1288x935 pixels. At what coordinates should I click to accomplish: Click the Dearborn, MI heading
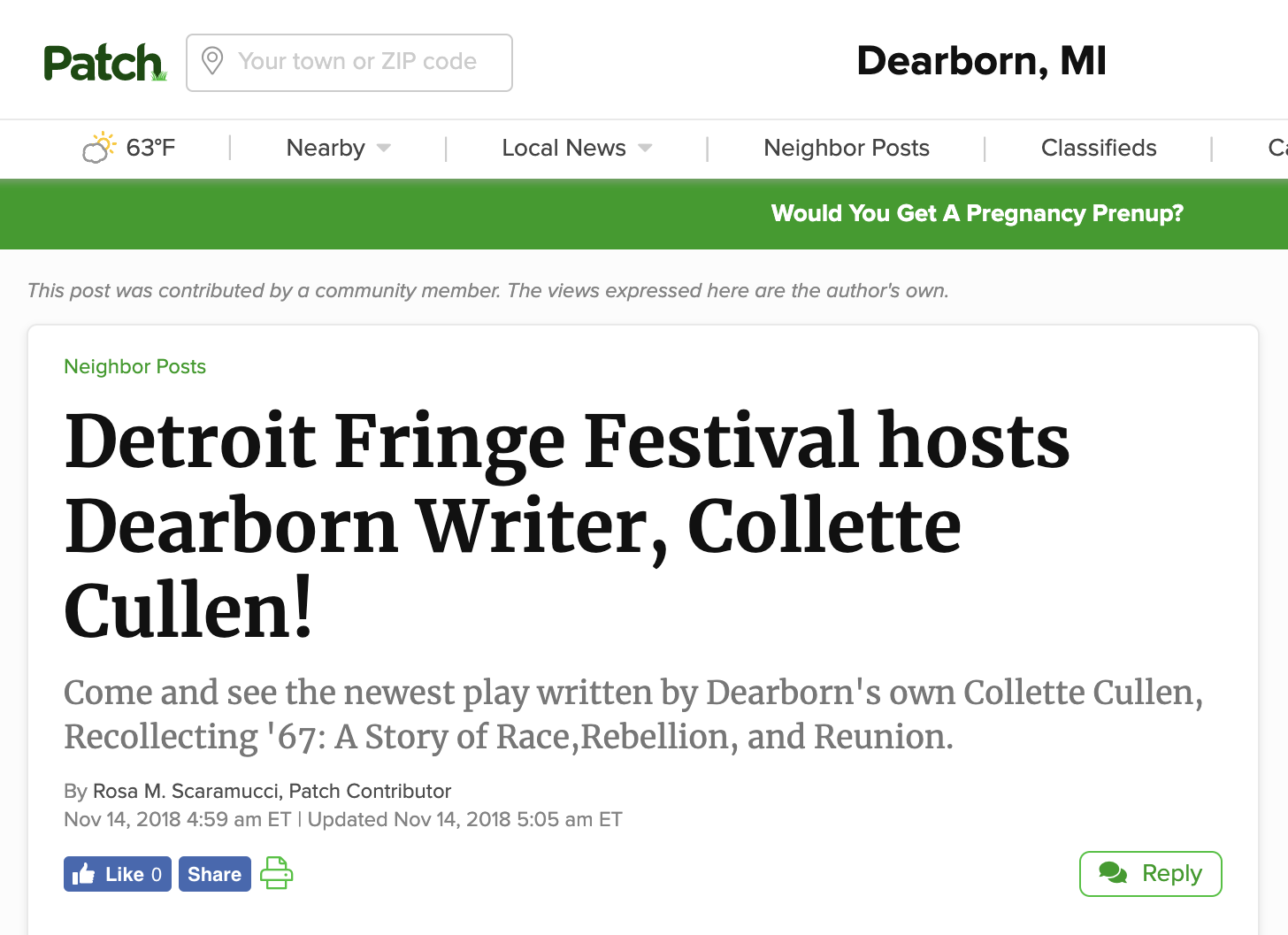point(982,61)
